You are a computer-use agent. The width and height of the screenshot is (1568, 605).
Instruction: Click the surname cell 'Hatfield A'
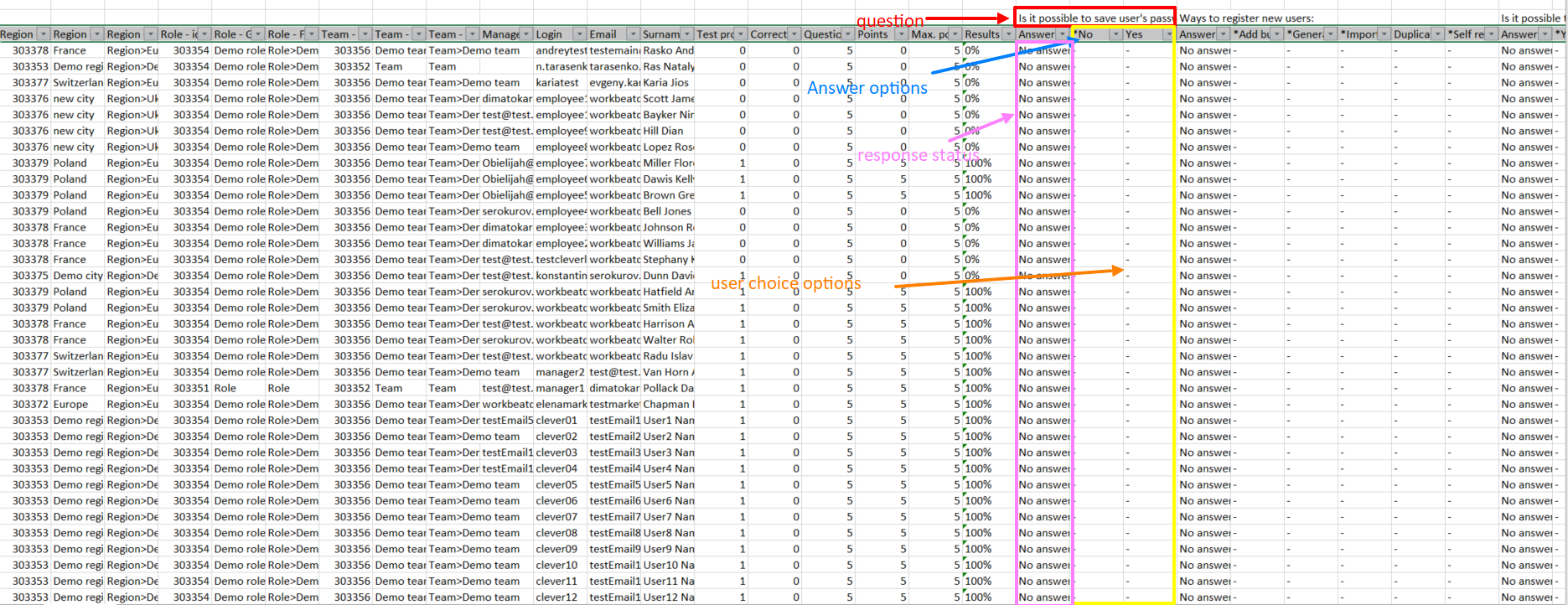coord(668,292)
